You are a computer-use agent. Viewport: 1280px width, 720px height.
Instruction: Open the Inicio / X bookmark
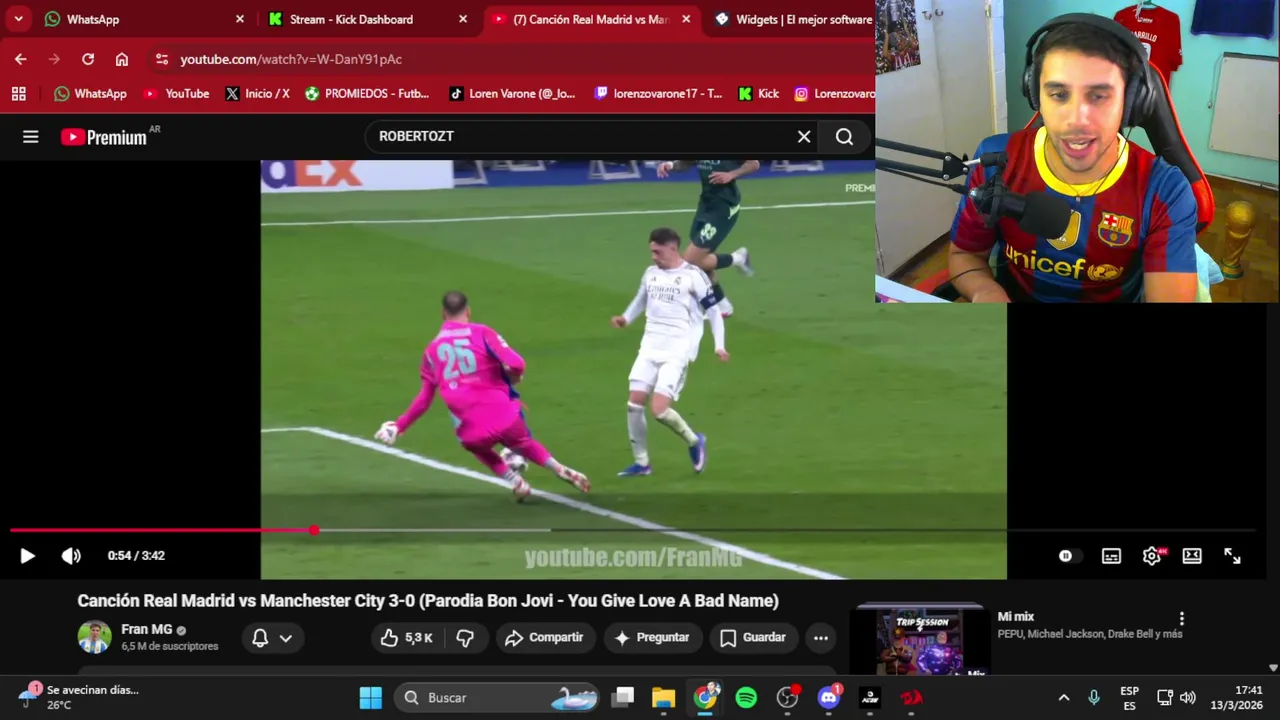[257, 93]
